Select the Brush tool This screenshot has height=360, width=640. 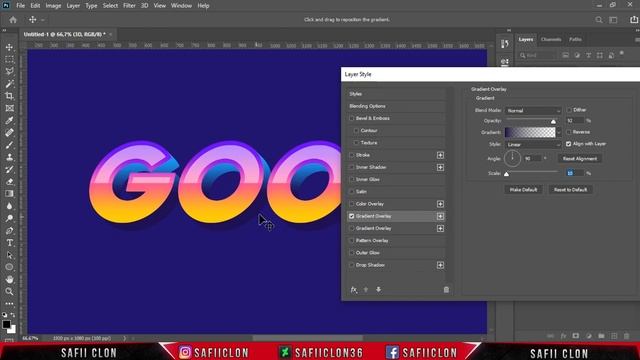pos(9,145)
